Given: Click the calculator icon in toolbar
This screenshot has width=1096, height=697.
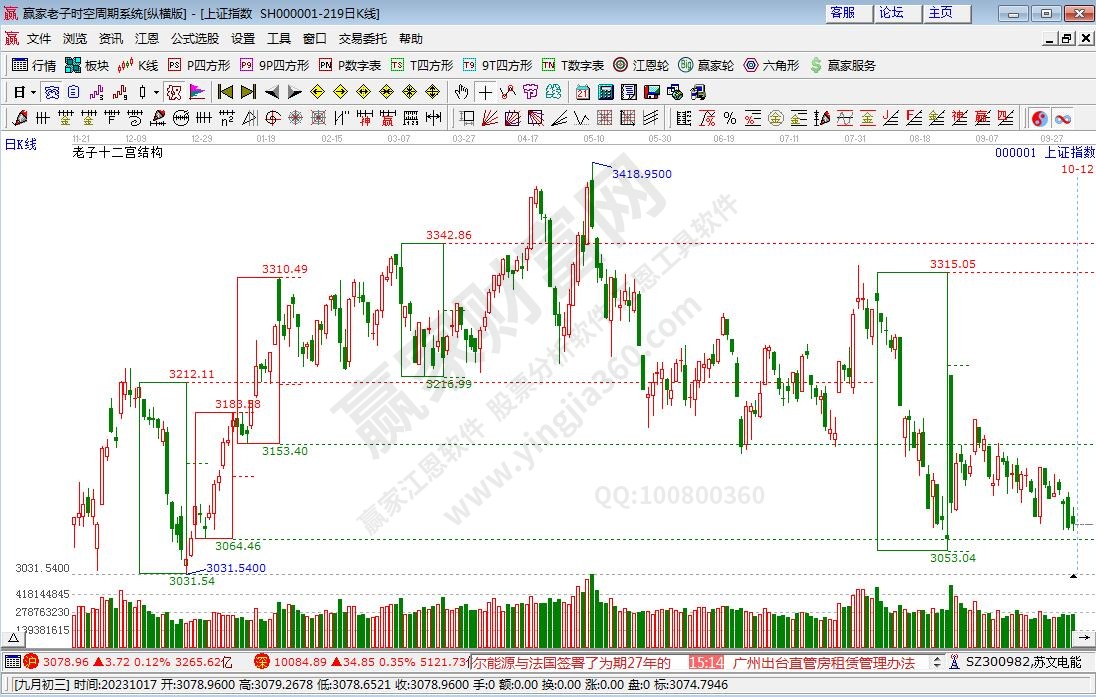Looking at the screenshot, I should pyautogui.click(x=605, y=92).
